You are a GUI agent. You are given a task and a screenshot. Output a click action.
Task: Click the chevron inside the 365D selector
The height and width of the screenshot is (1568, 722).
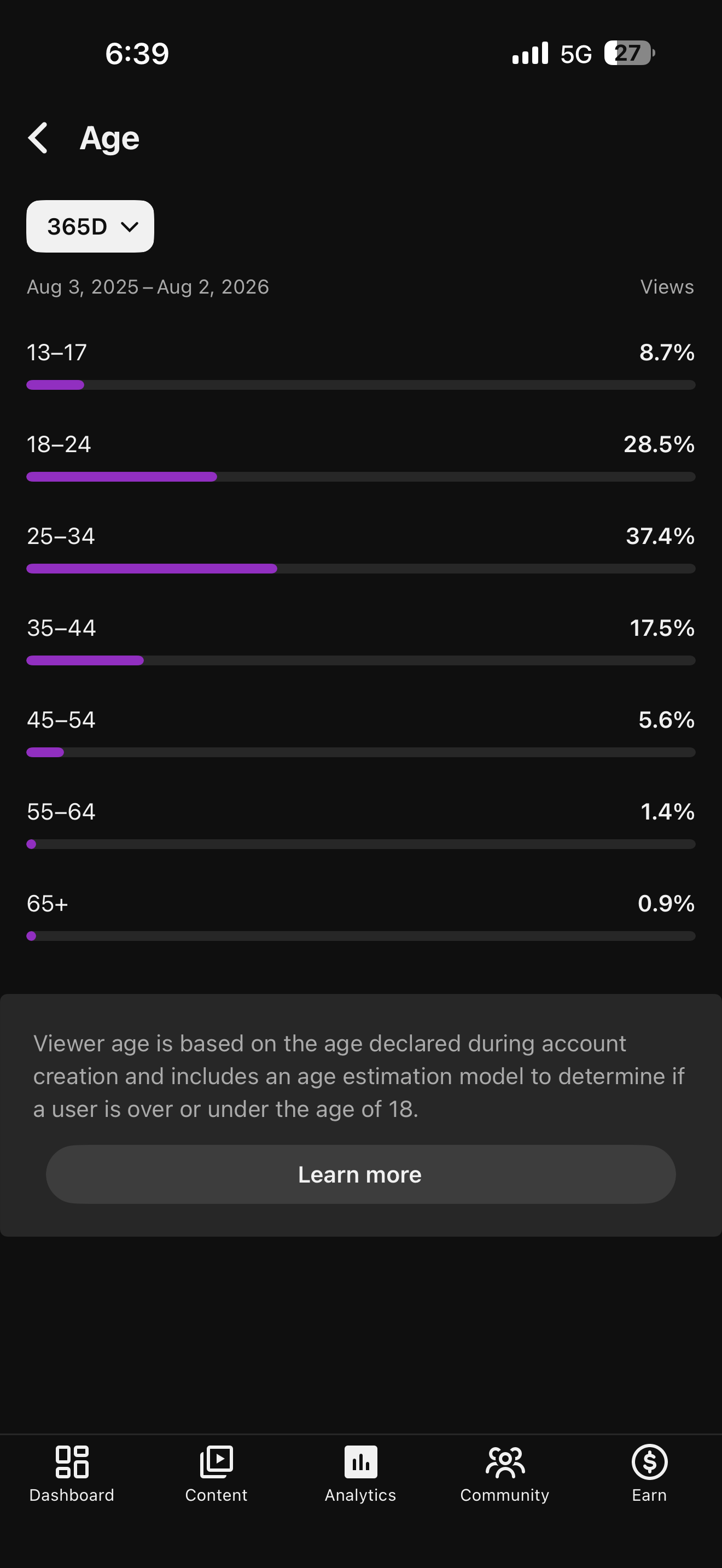pos(130,227)
